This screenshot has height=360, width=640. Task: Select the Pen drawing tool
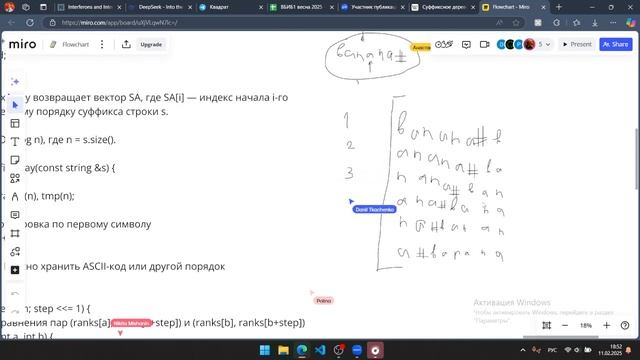coord(15,197)
